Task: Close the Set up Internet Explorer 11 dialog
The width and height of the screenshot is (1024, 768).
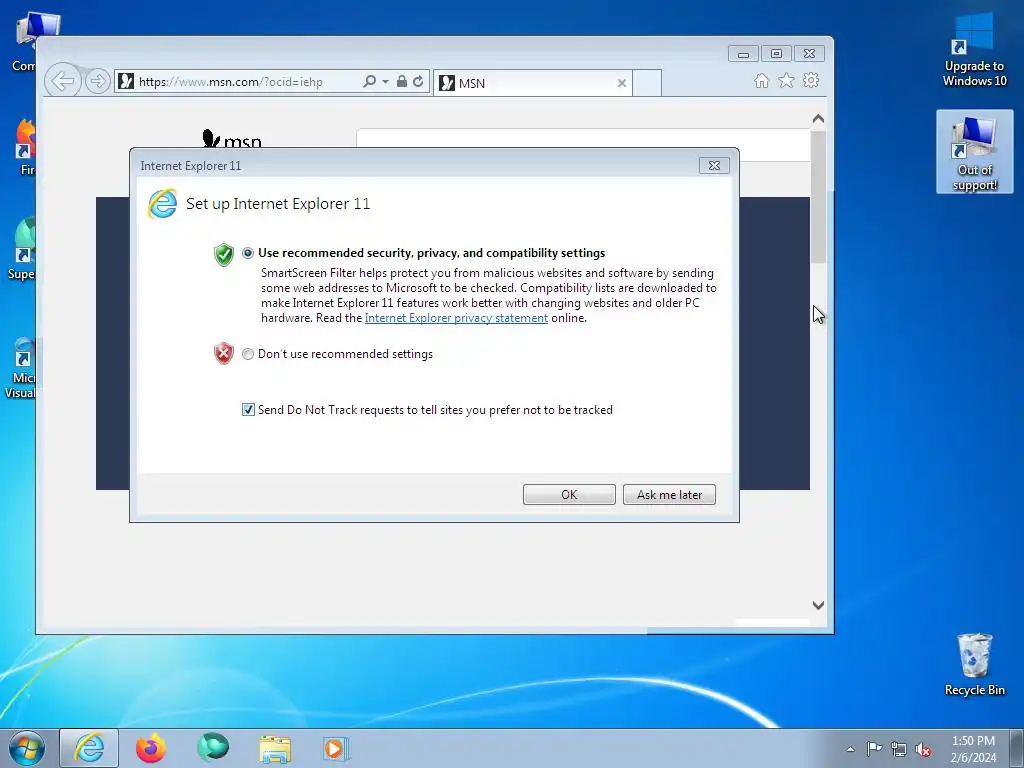Action: click(x=714, y=166)
